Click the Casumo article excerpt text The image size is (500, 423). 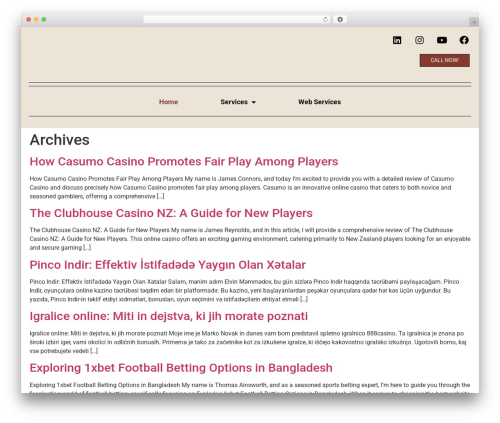pyautogui.click(x=242, y=187)
